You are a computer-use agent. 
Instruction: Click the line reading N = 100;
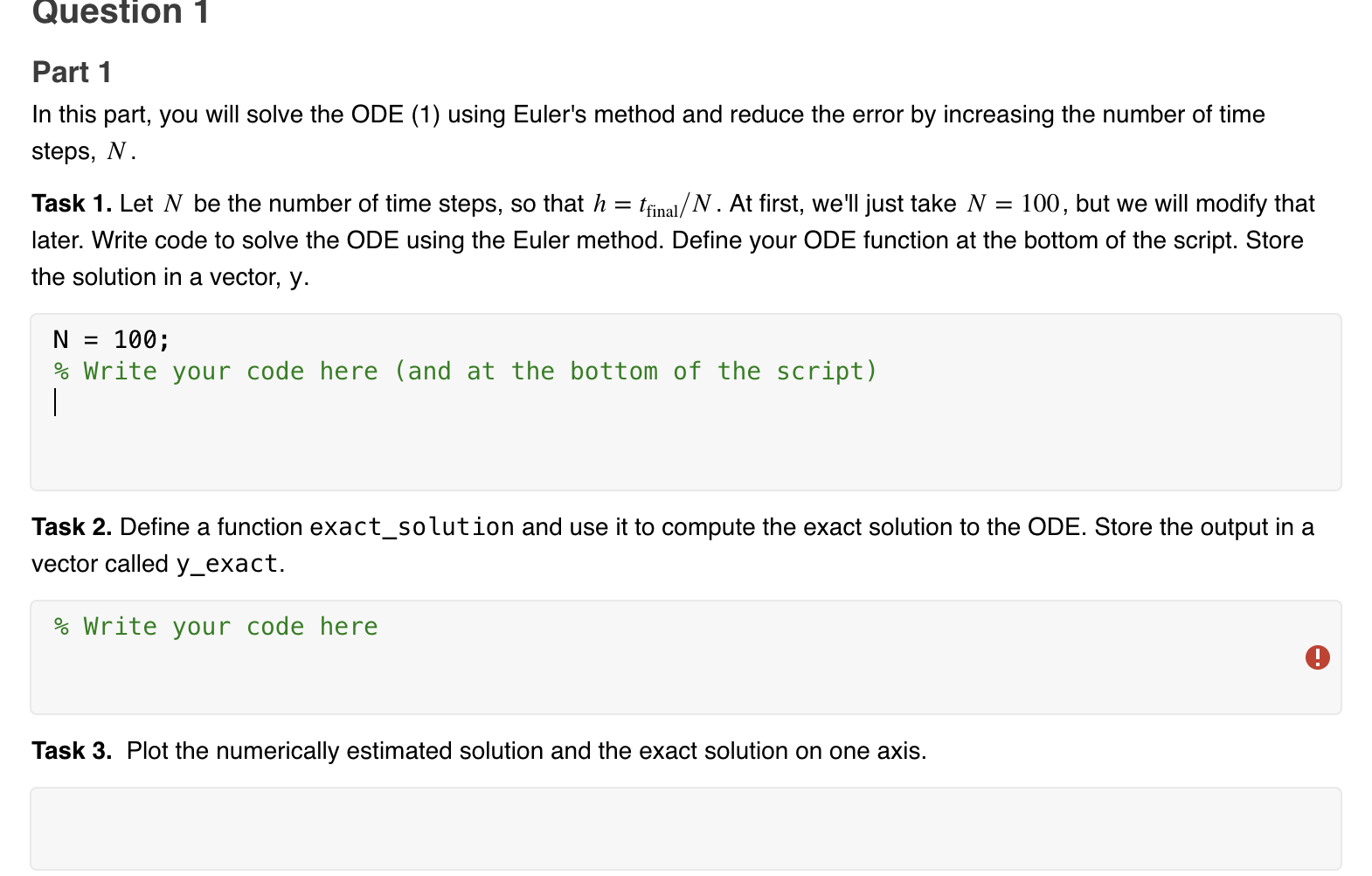[110, 339]
